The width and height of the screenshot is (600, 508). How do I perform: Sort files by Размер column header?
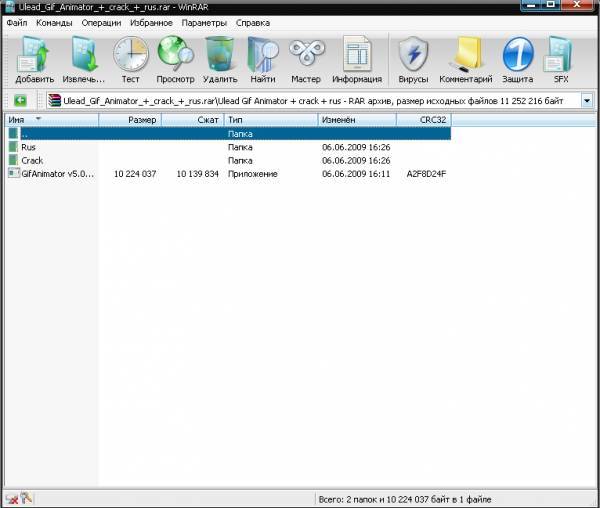point(130,120)
